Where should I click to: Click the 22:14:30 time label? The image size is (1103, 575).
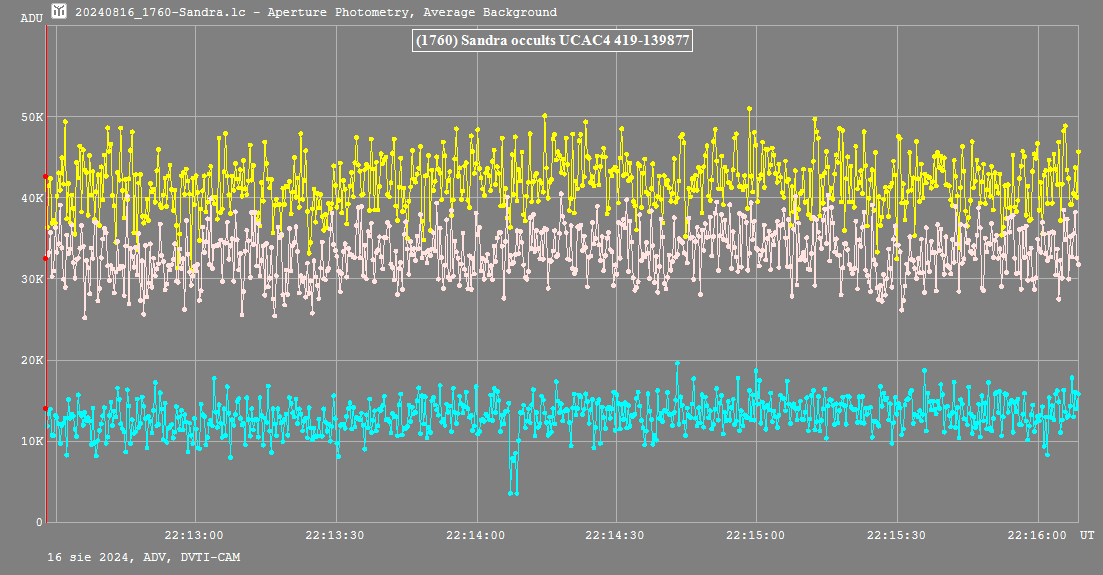click(615, 535)
